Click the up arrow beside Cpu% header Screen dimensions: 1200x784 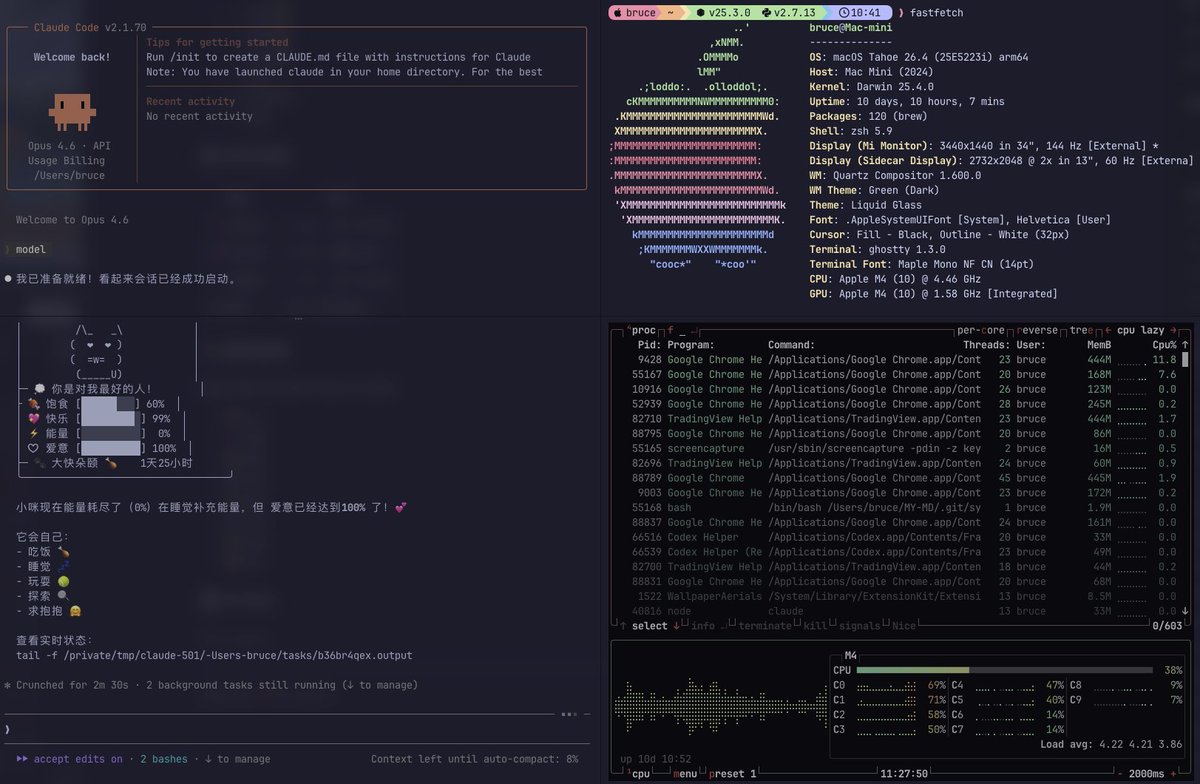[x=1185, y=344]
